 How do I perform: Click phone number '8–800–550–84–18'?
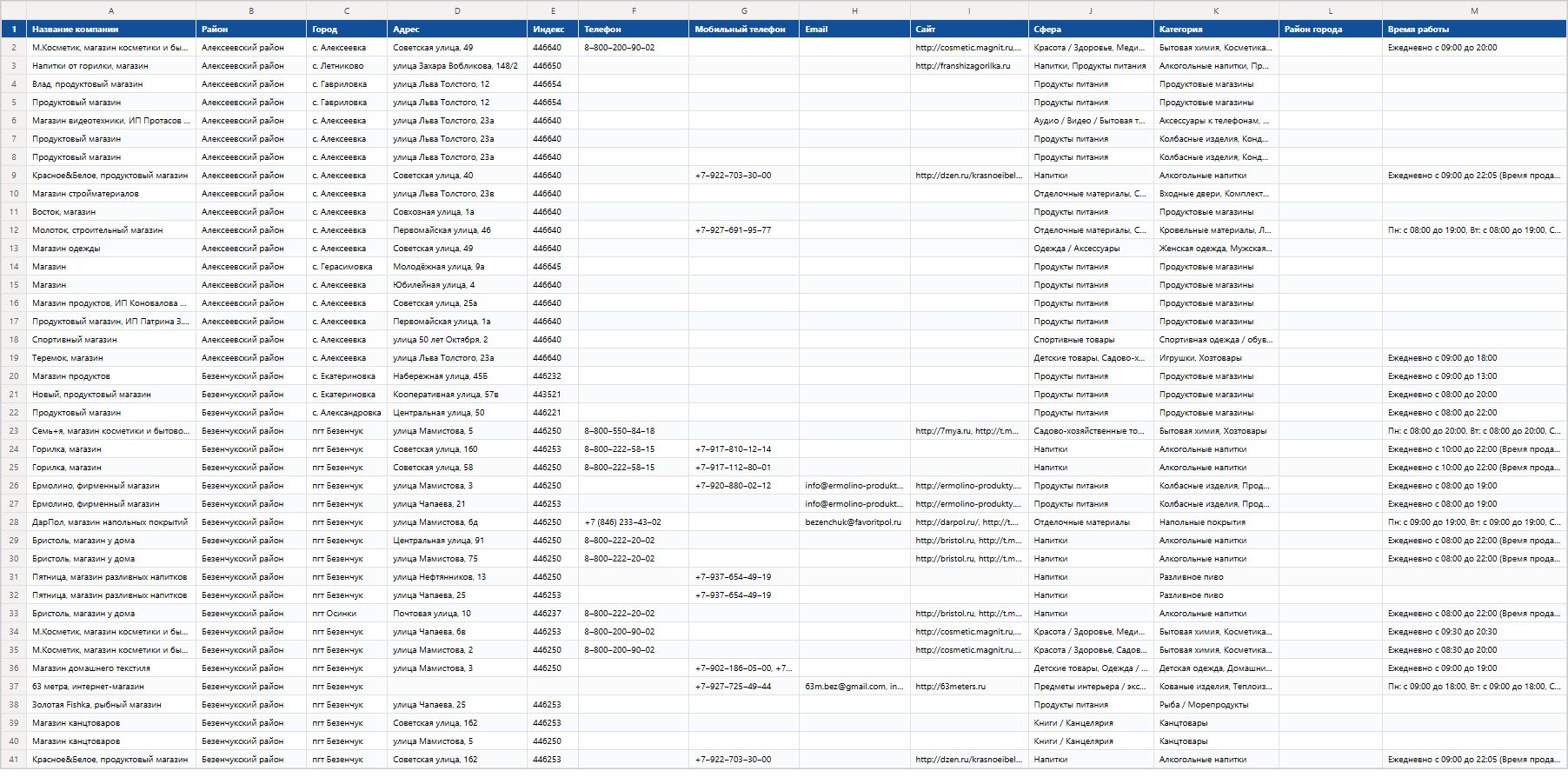click(634, 431)
